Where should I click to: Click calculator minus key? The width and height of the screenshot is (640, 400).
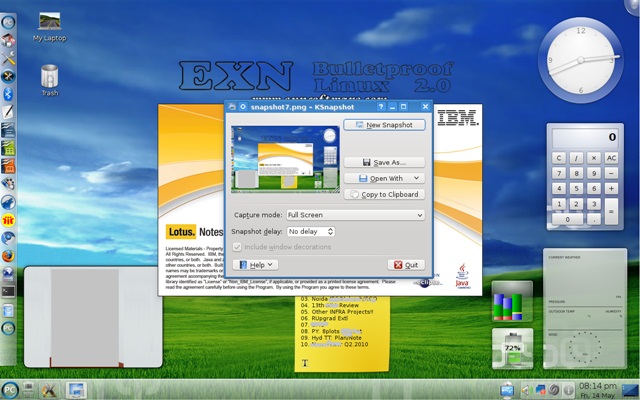pyautogui.click(x=611, y=173)
